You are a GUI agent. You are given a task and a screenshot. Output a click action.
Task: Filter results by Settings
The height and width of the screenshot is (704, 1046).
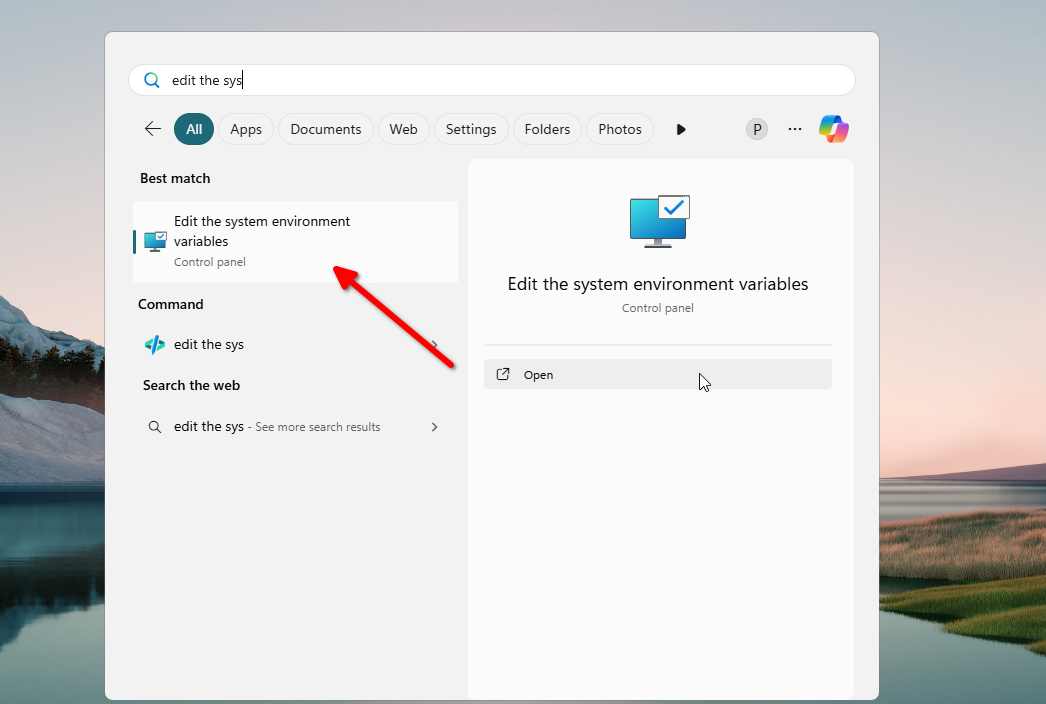pyautogui.click(x=471, y=129)
